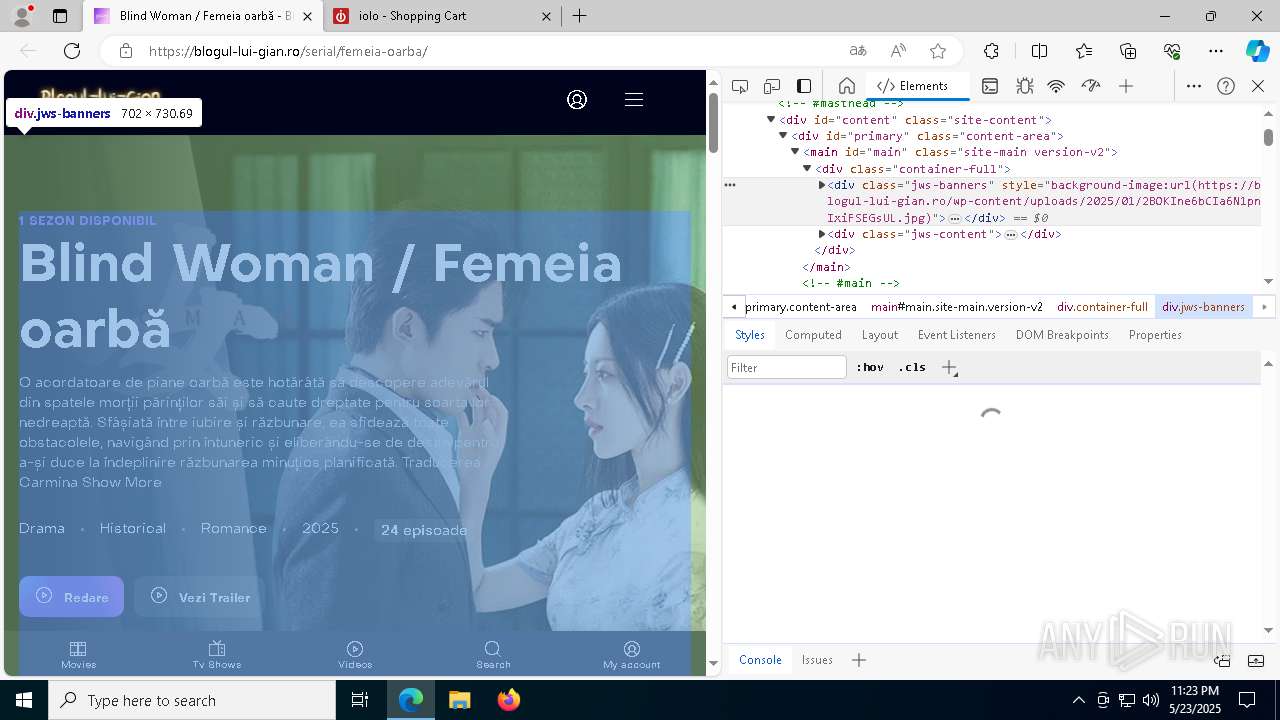Open the Sources bug icon
Image resolution: width=1280 pixels, height=720 pixels.
(1024, 86)
